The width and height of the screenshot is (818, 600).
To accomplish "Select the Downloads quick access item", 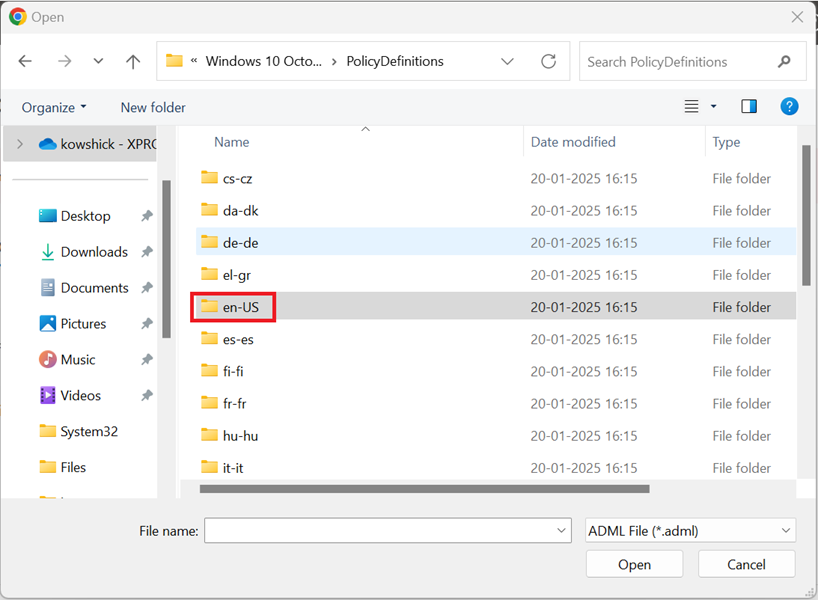I will tap(93, 252).
